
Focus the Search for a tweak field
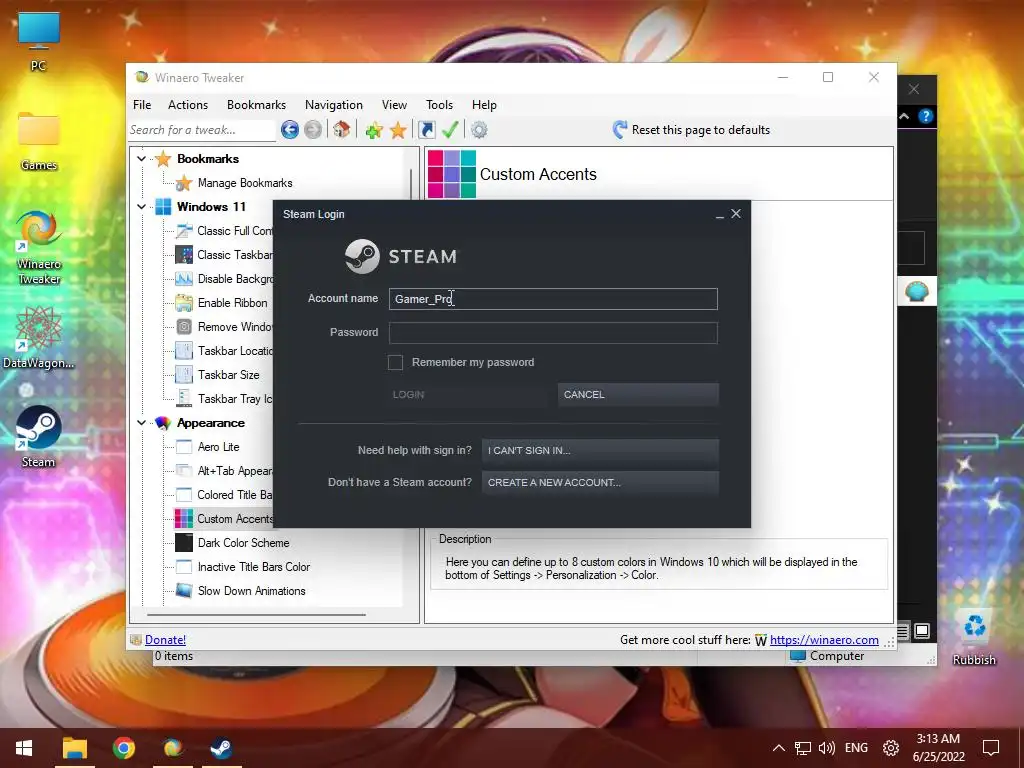(x=202, y=130)
